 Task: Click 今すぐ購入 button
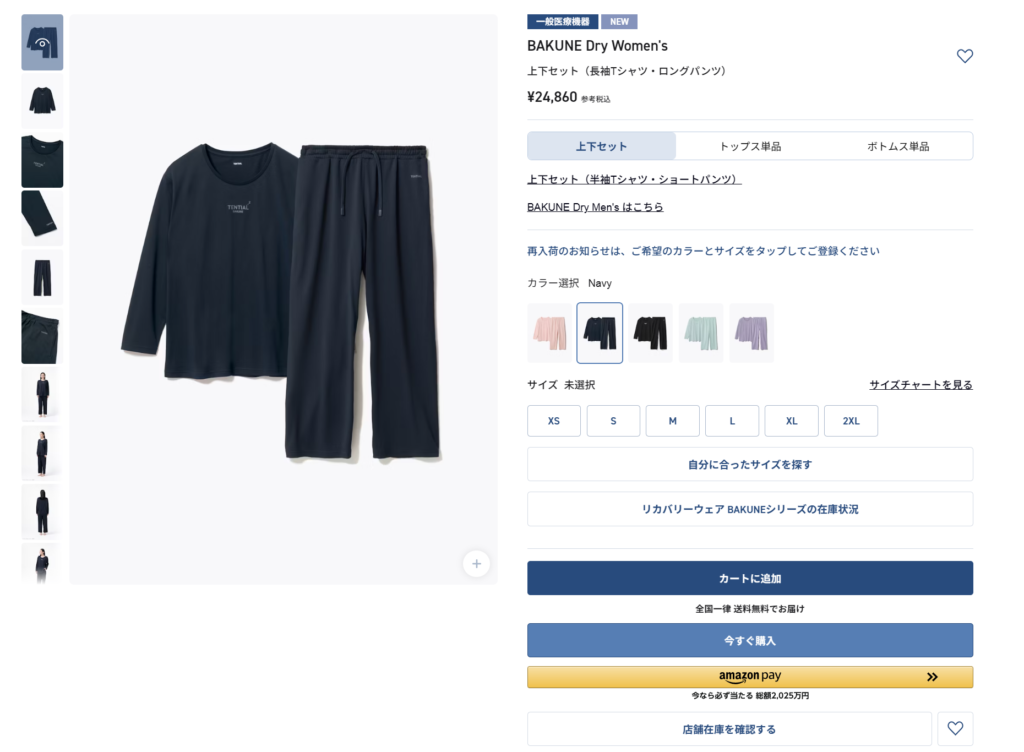(750, 640)
